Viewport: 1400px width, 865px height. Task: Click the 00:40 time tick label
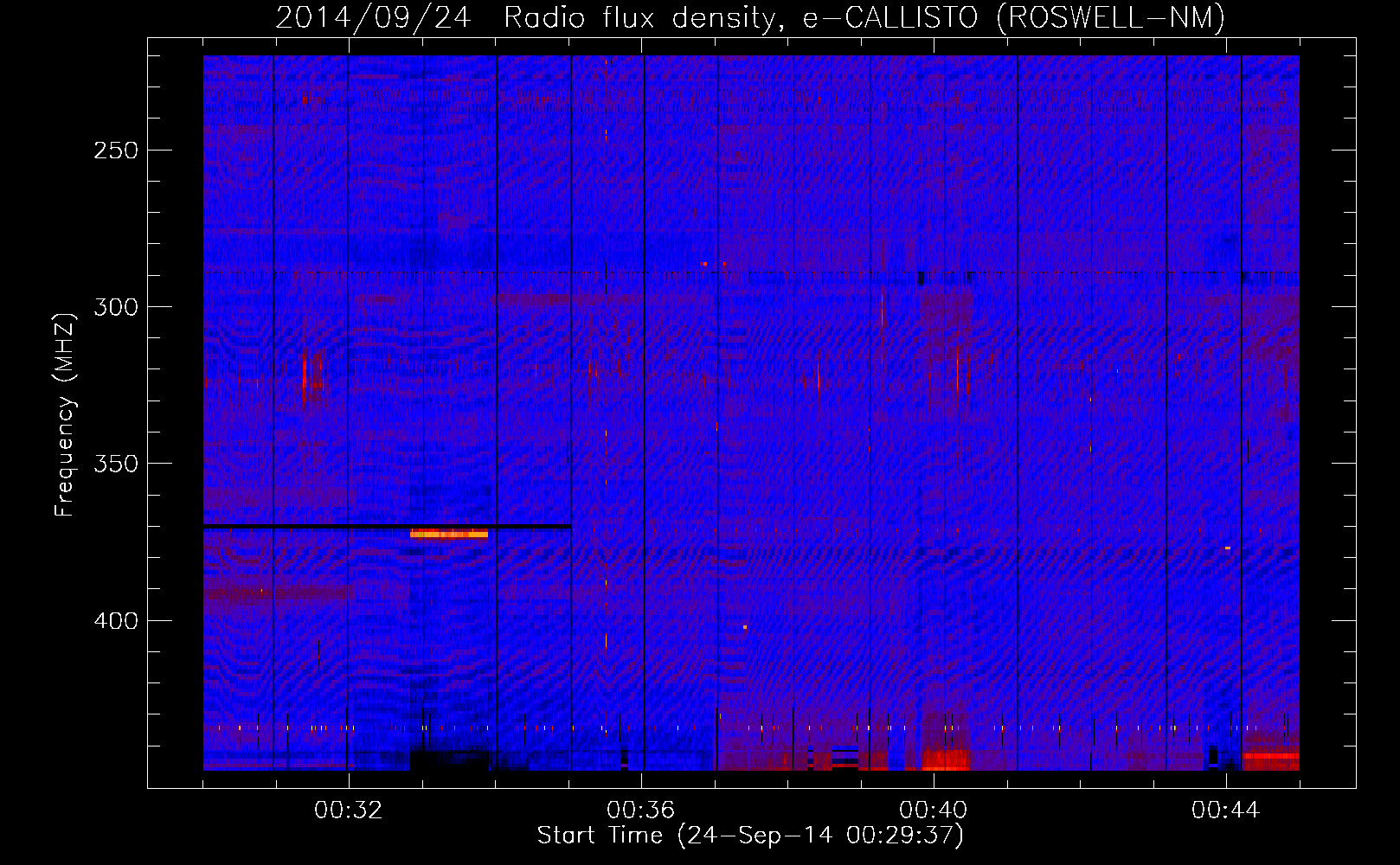tap(934, 811)
